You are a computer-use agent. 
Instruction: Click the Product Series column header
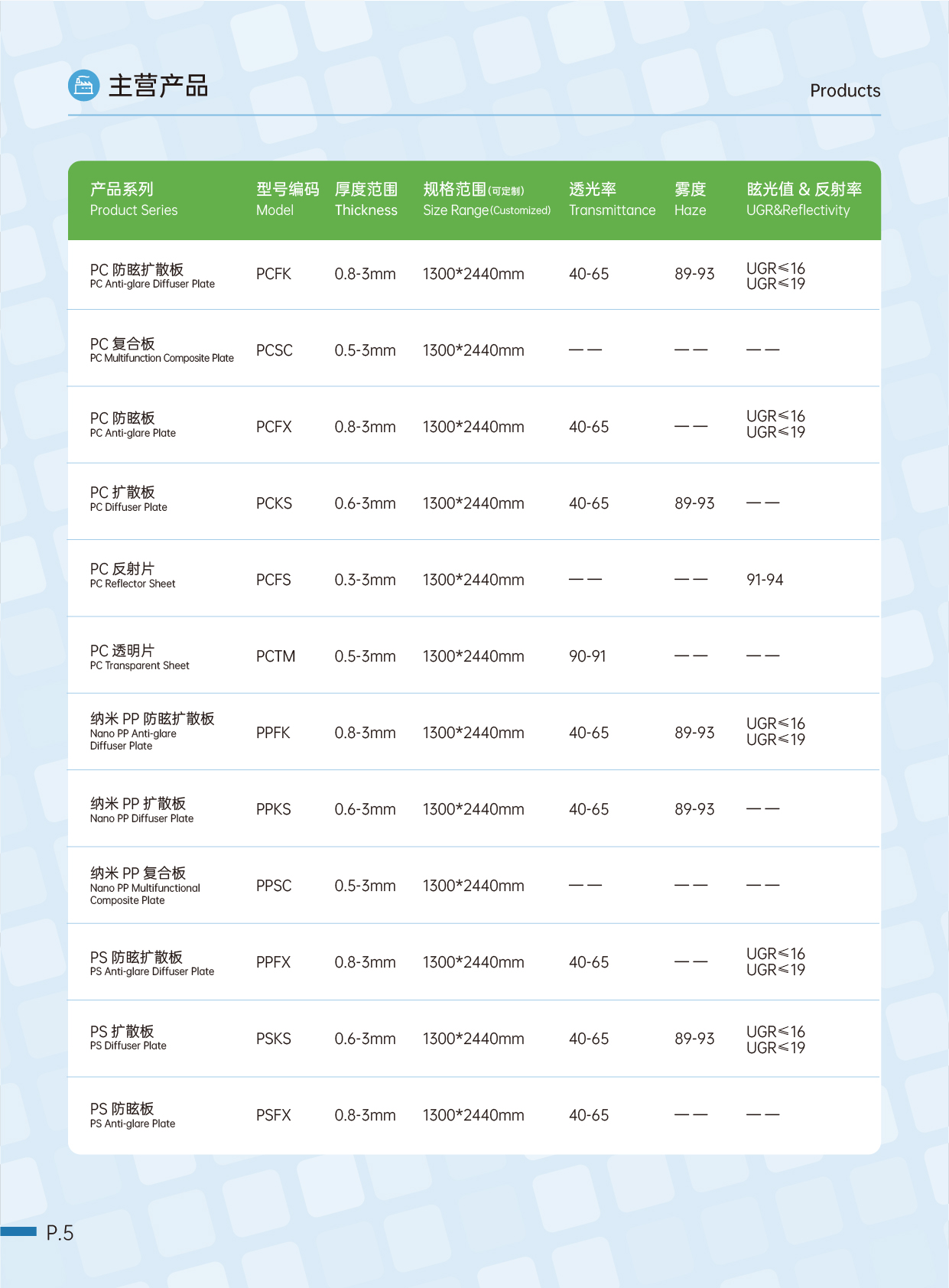[134, 200]
